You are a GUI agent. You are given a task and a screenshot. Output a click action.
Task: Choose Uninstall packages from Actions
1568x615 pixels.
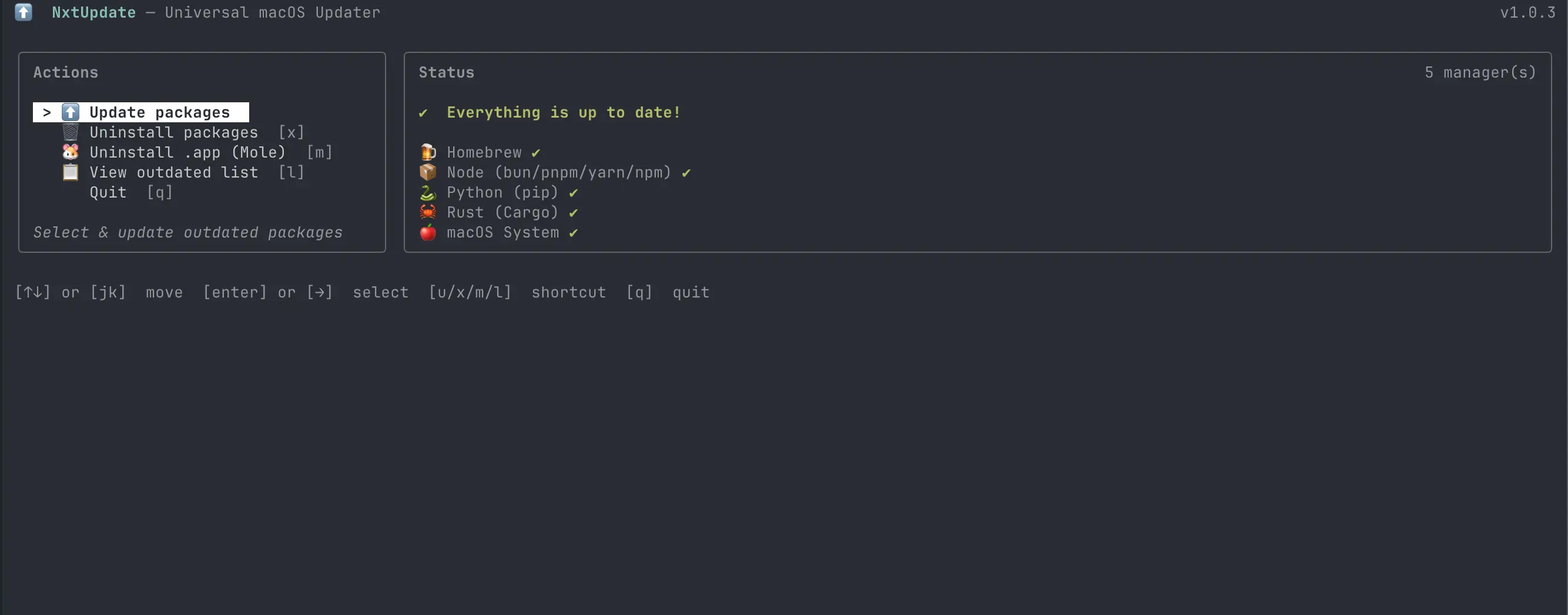[173, 132]
